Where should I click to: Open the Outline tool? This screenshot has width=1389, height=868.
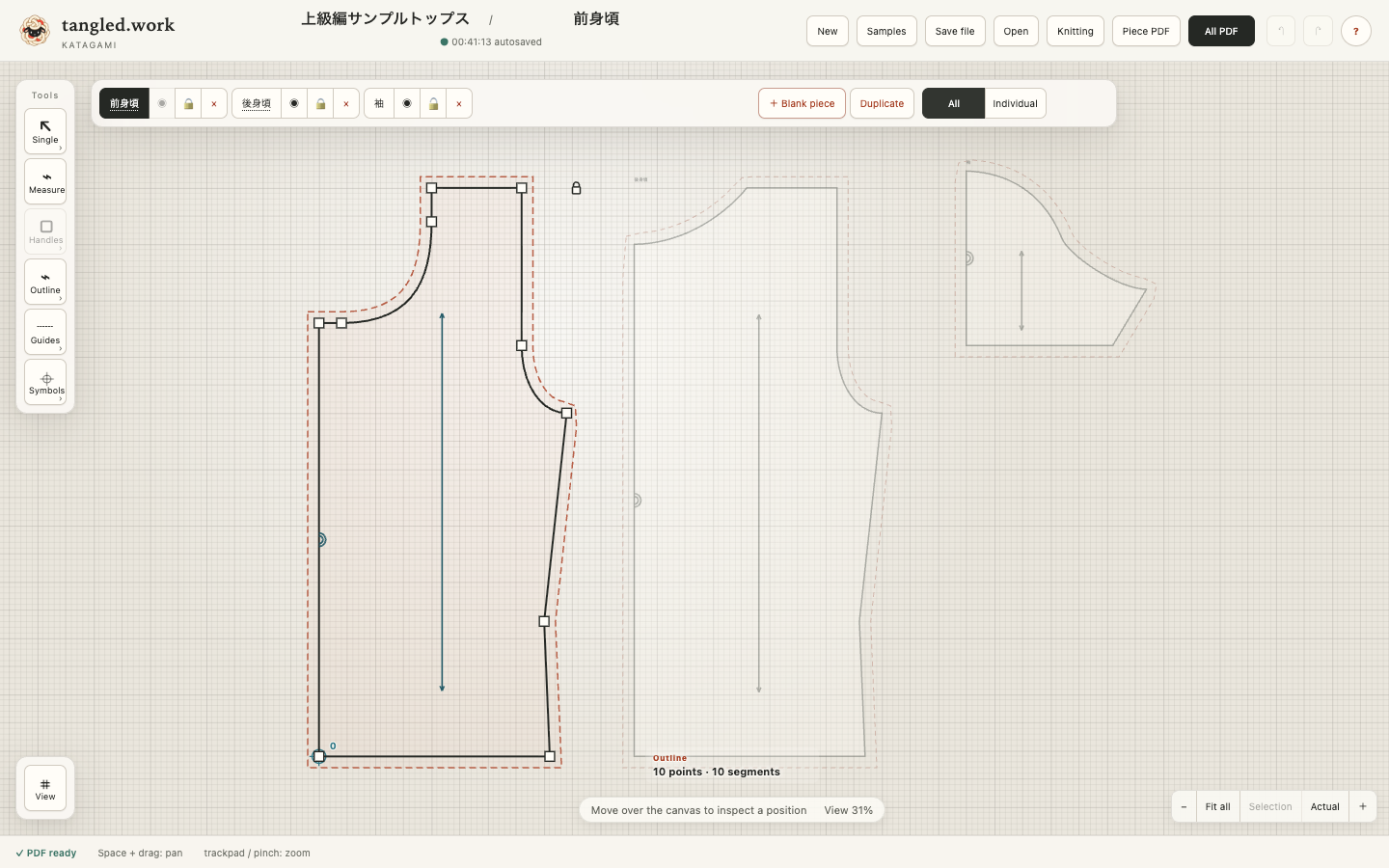click(45, 282)
